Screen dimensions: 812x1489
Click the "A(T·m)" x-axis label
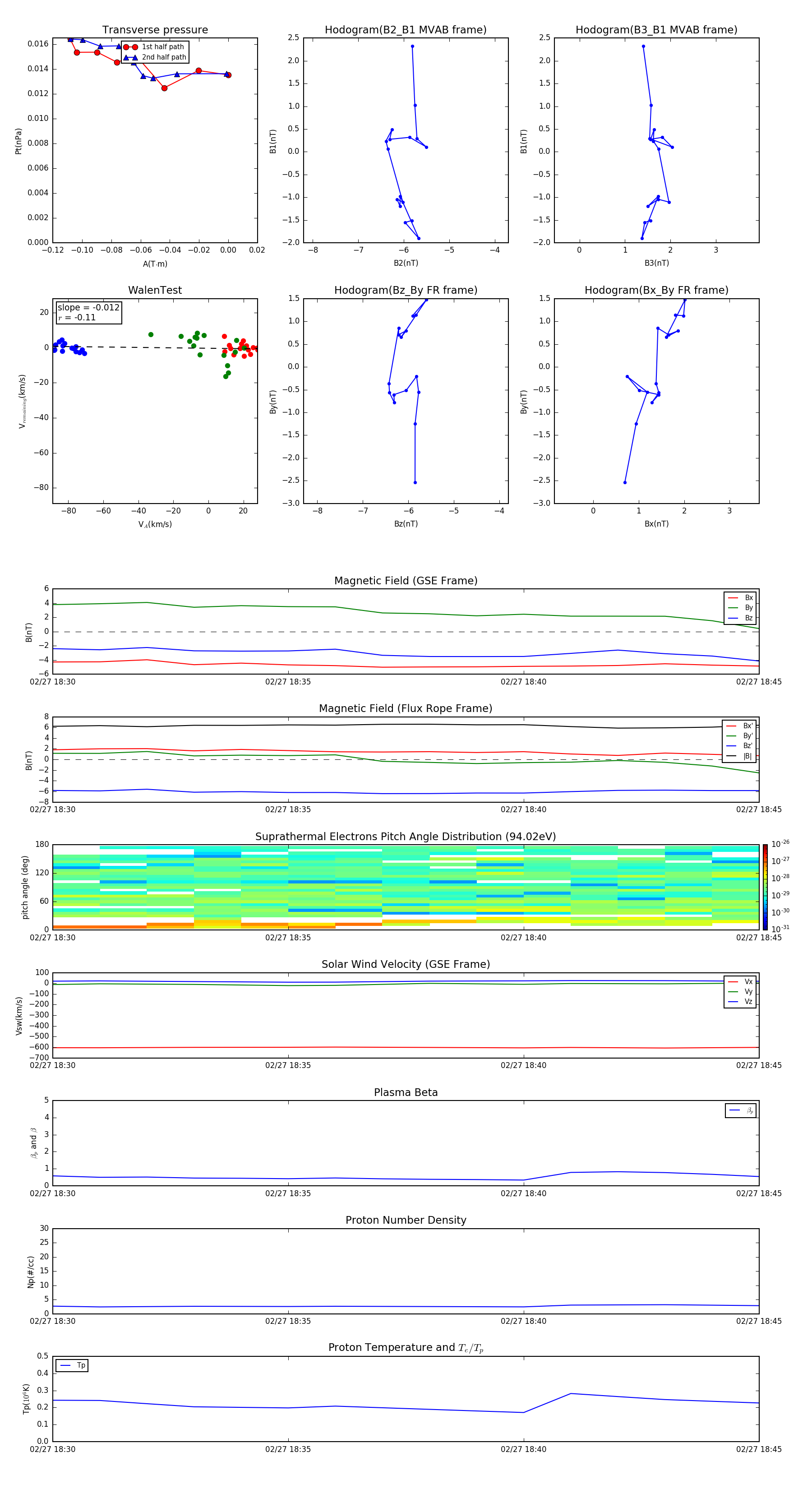coord(155,264)
